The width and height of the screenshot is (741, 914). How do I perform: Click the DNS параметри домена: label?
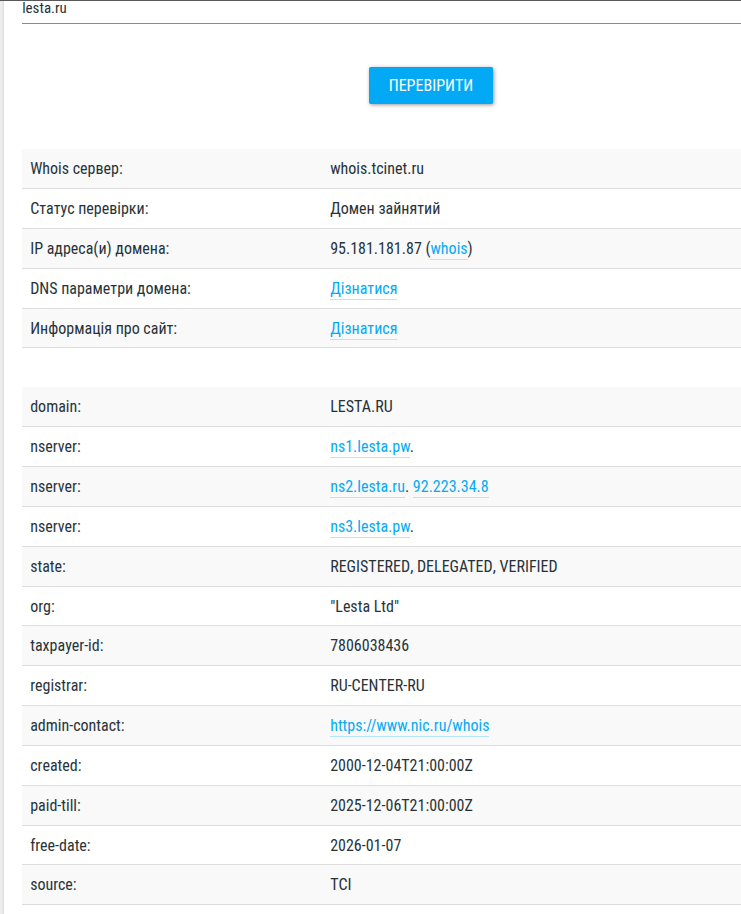pos(111,289)
